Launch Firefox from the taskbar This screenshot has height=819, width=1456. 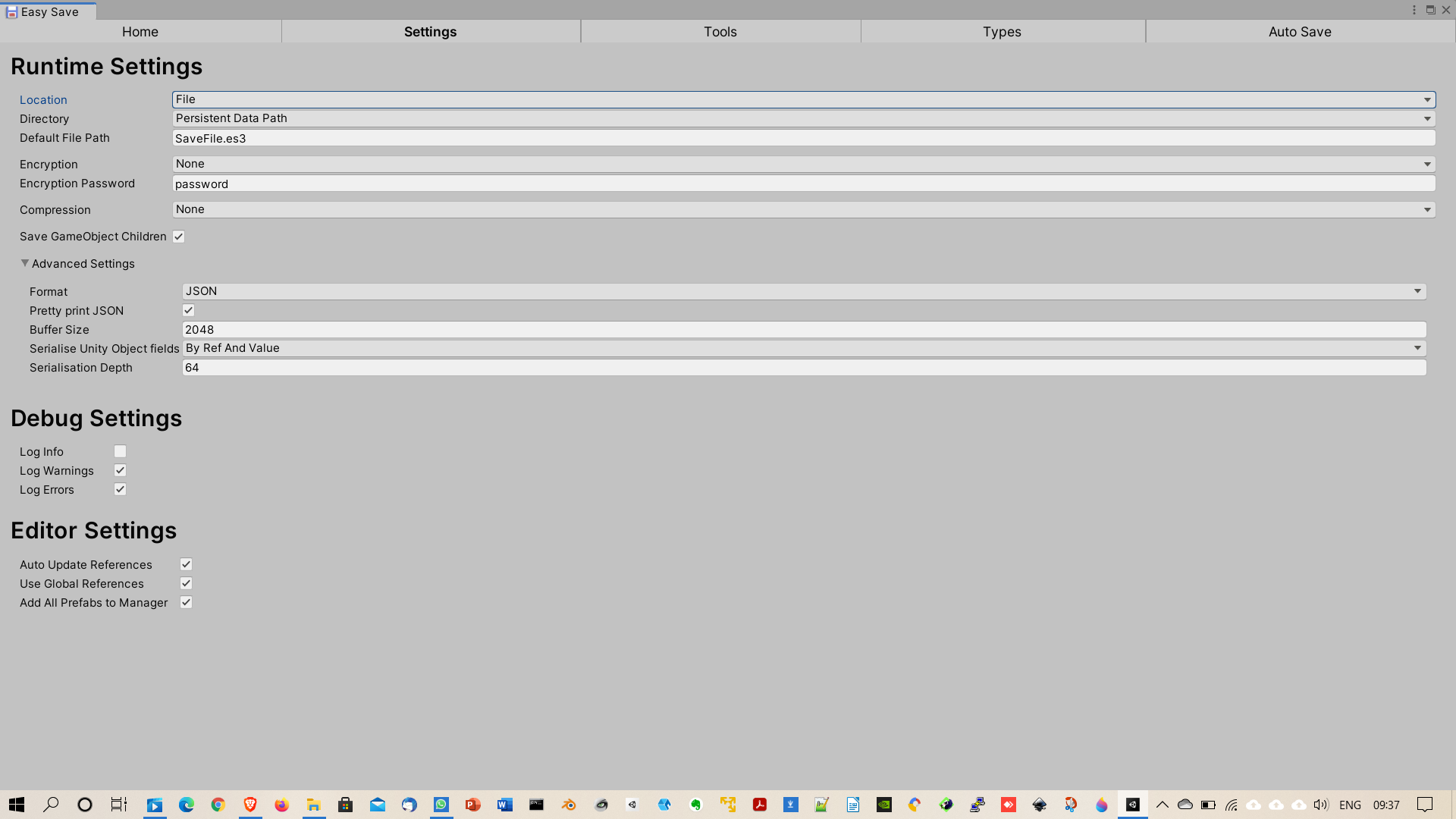(x=282, y=805)
